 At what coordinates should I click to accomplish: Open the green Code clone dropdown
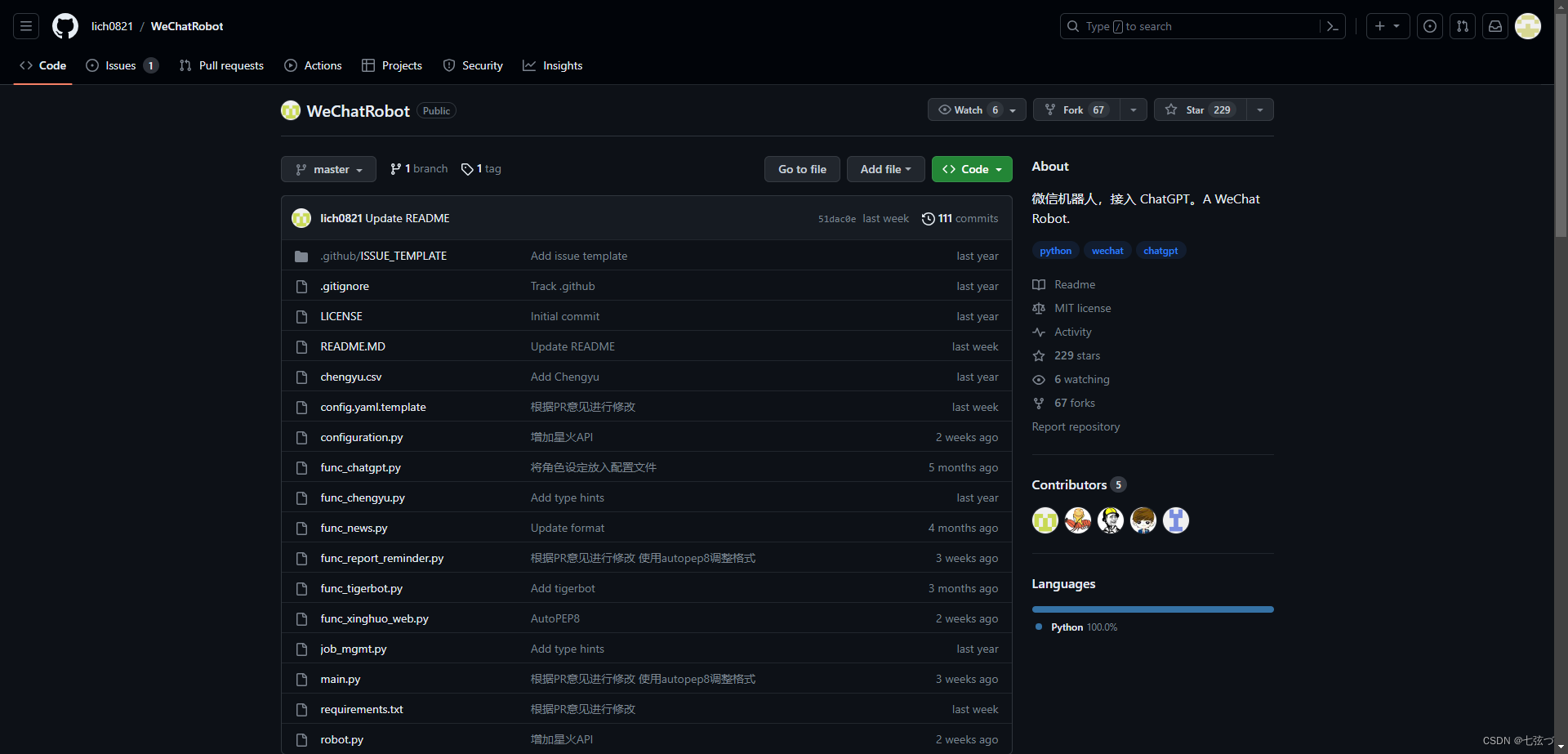click(x=972, y=169)
